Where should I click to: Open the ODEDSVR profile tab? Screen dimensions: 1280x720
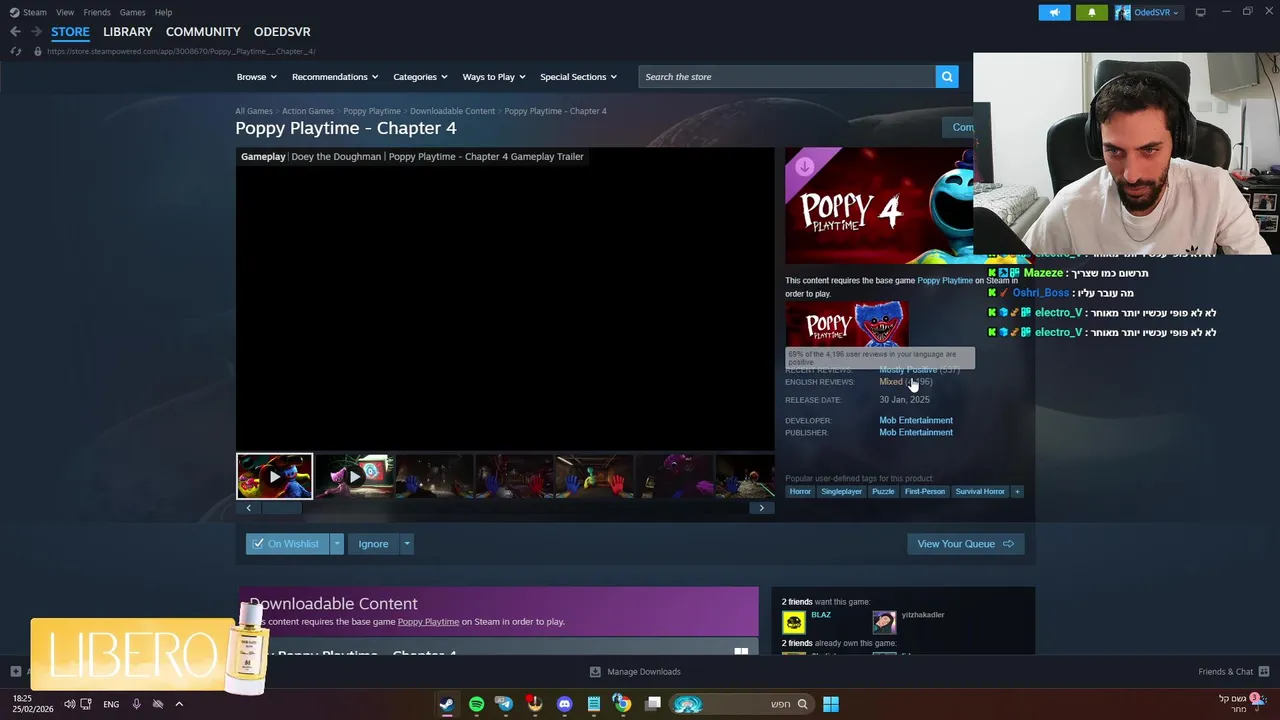click(282, 32)
